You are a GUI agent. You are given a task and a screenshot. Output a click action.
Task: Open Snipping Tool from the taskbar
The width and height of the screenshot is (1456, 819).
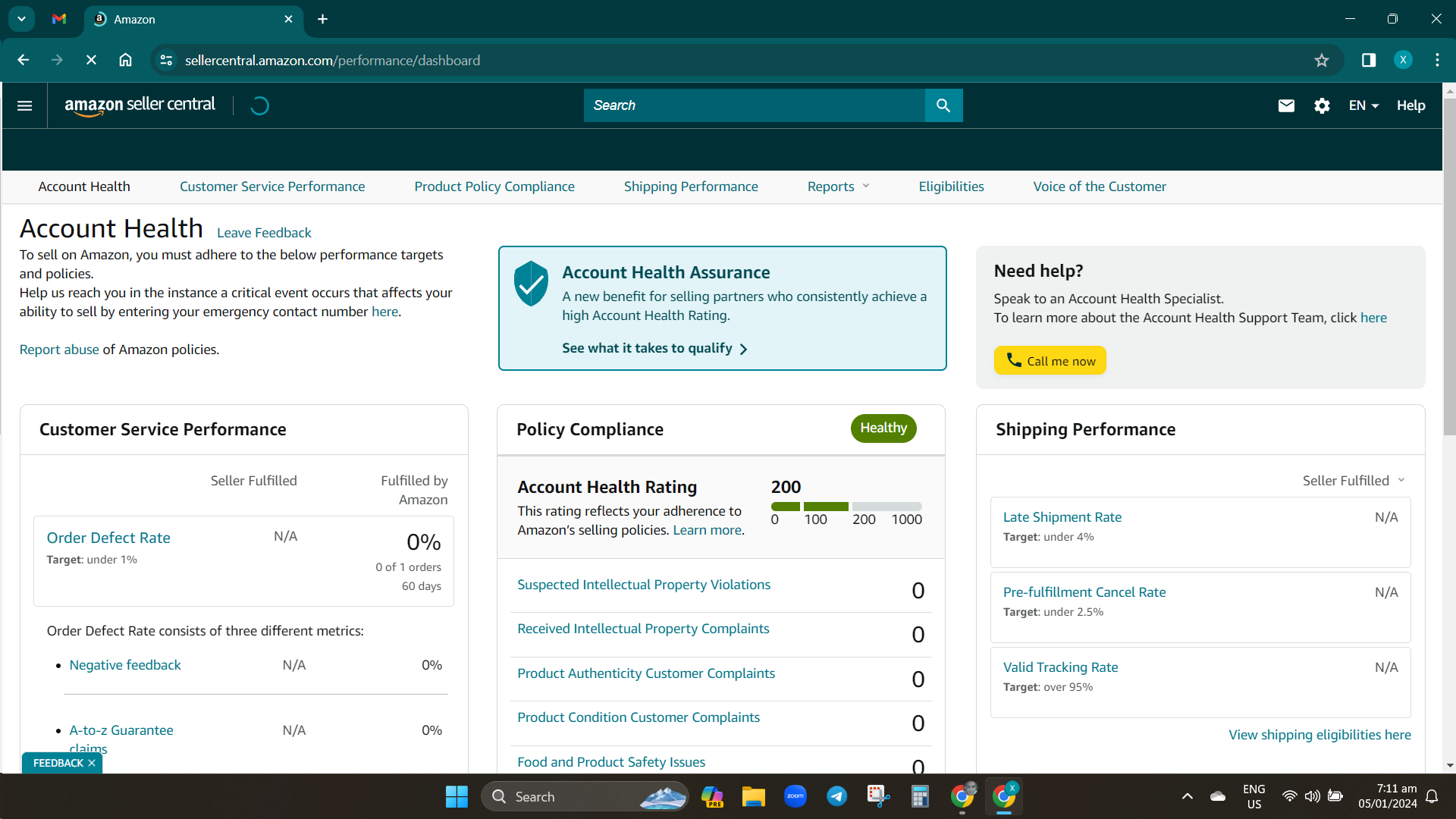pos(878,796)
